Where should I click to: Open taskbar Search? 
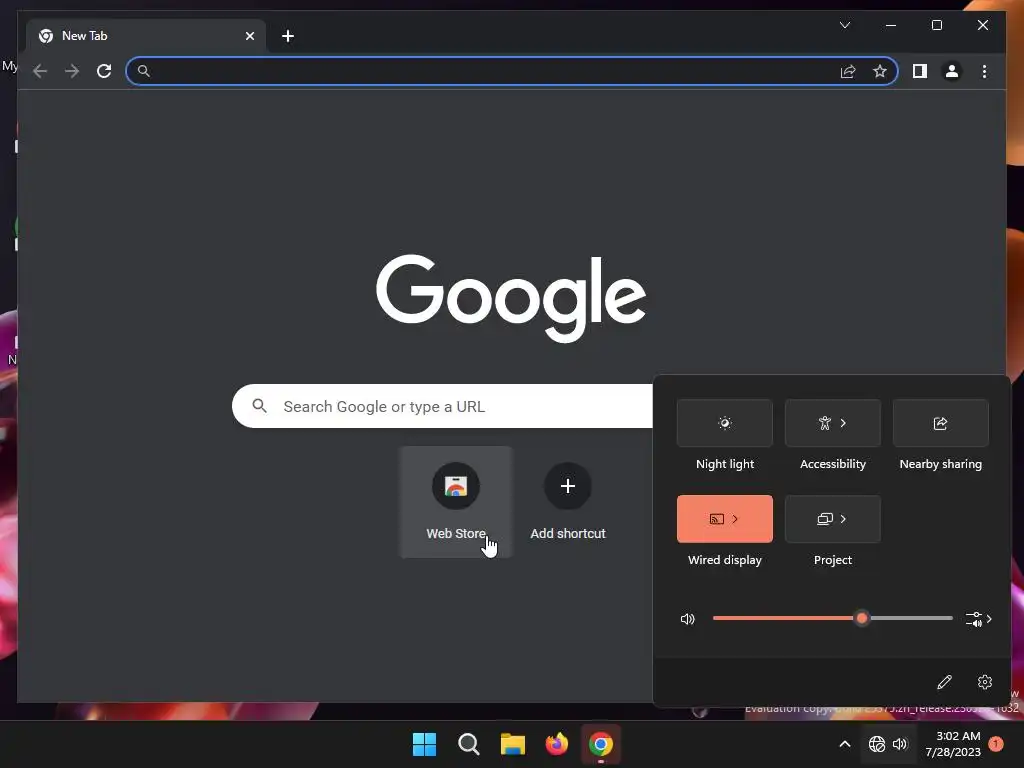[x=469, y=744]
